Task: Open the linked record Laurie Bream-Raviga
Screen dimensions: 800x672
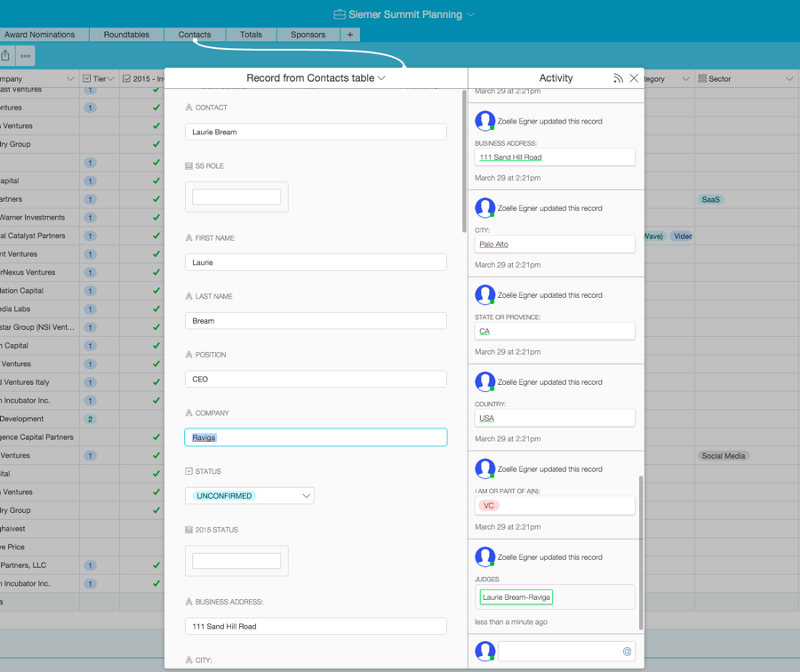Action: click(x=516, y=597)
